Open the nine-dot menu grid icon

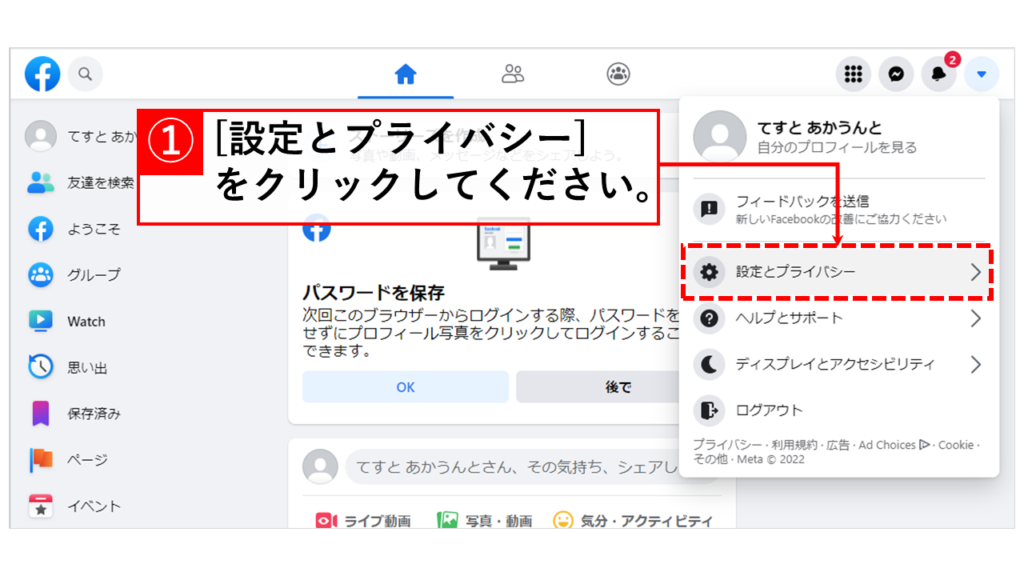(x=854, y=74)
